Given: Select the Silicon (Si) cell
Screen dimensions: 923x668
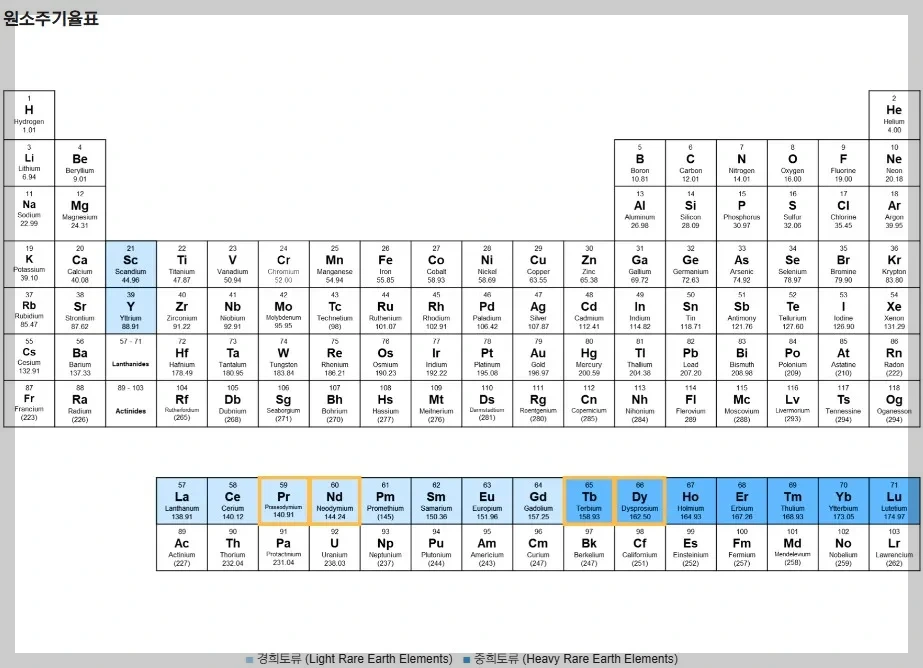Looking at the screenshot, I should click(690, 214).
